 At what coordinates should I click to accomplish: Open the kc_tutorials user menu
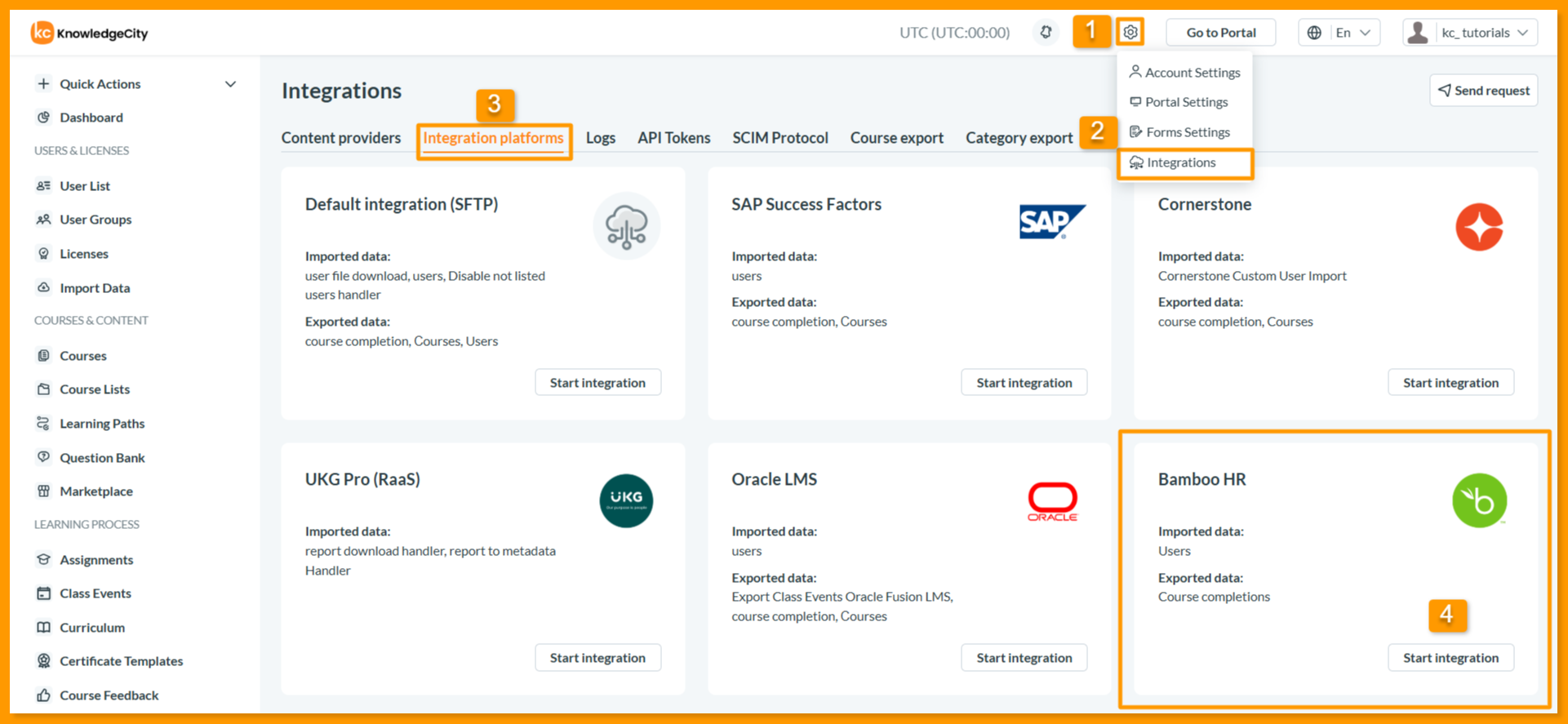[x=1471, y=33]
